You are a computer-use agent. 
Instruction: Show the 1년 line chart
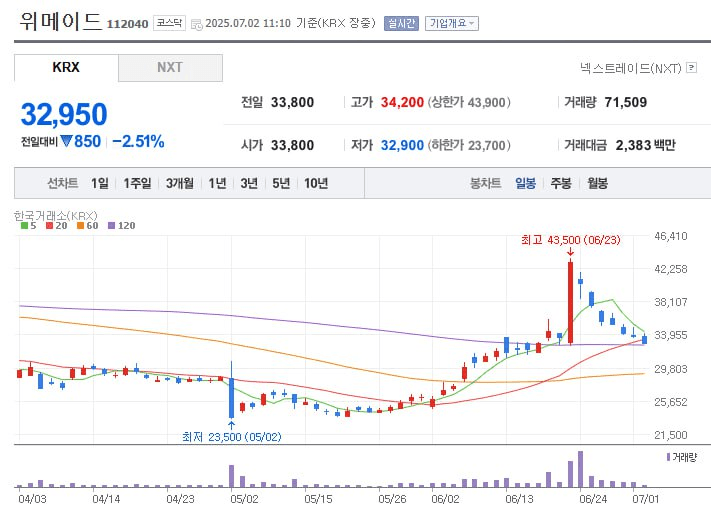[x=217, y=183]
